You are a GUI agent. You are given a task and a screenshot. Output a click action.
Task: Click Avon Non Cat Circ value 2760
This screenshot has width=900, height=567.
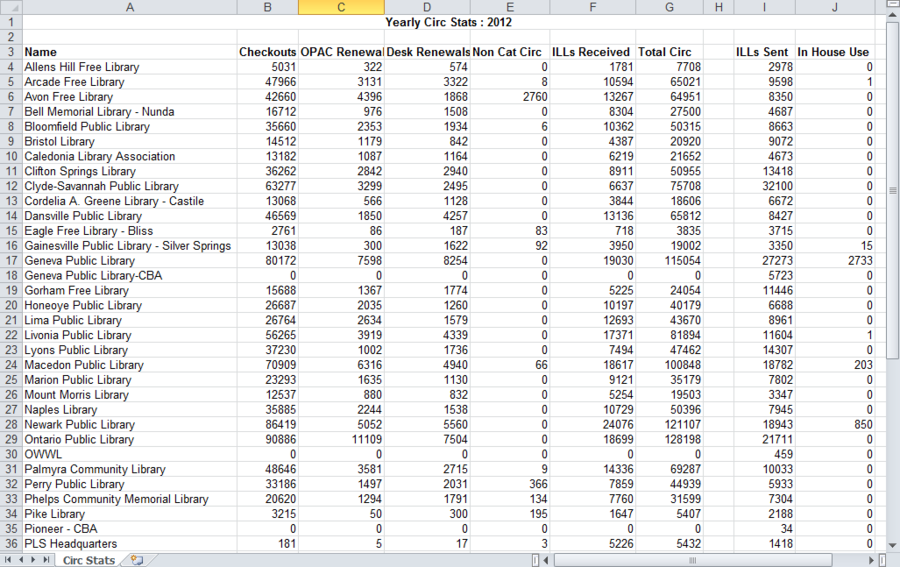(510, 97)
